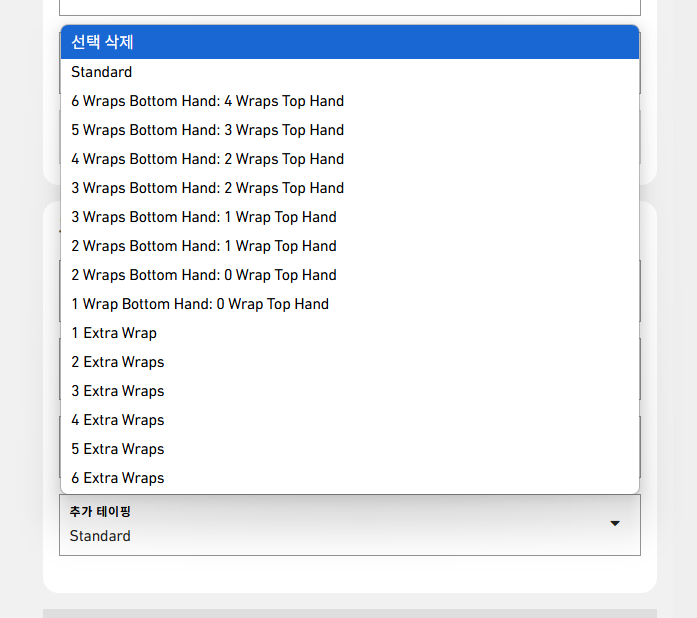Pick the 3 Extra Wraps option

(x=350, y=391)
